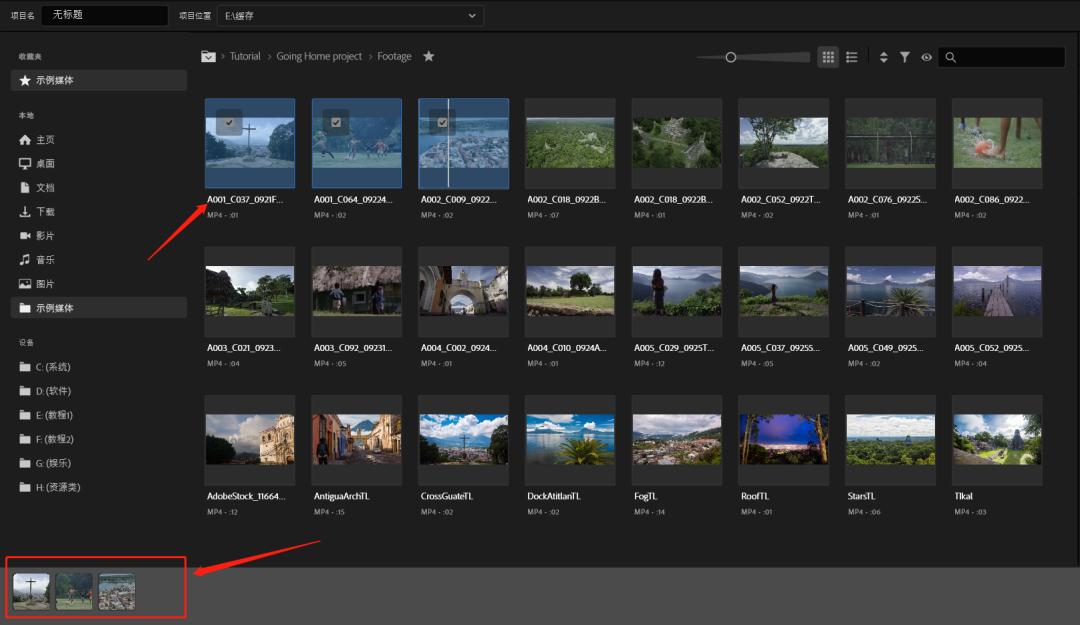The height and width of the screenshot is (625, 1080).
Task: Deselect the A002_C009 clip checkbox
Action: pos(443,122)
